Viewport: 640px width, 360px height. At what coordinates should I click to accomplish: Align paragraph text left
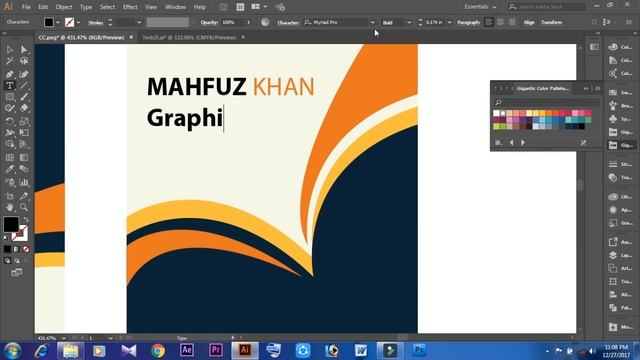[x=489, y=22]
